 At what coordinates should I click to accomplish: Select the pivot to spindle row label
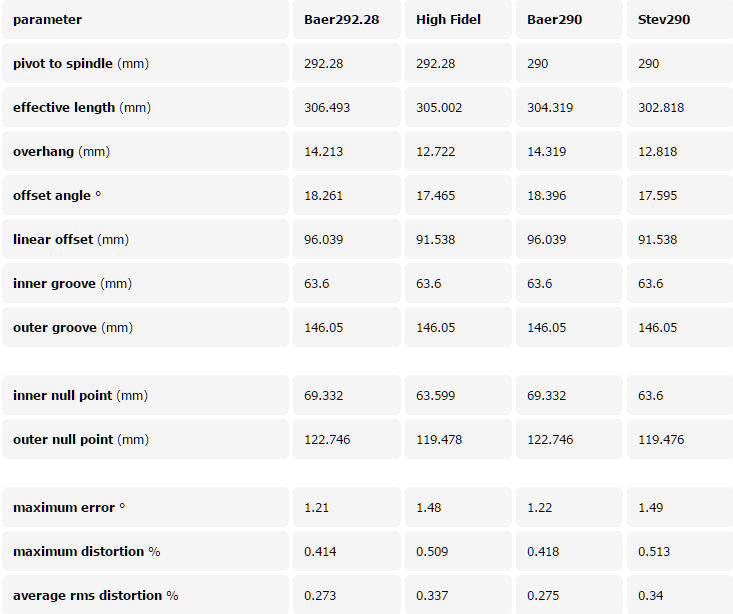[81, 64]
